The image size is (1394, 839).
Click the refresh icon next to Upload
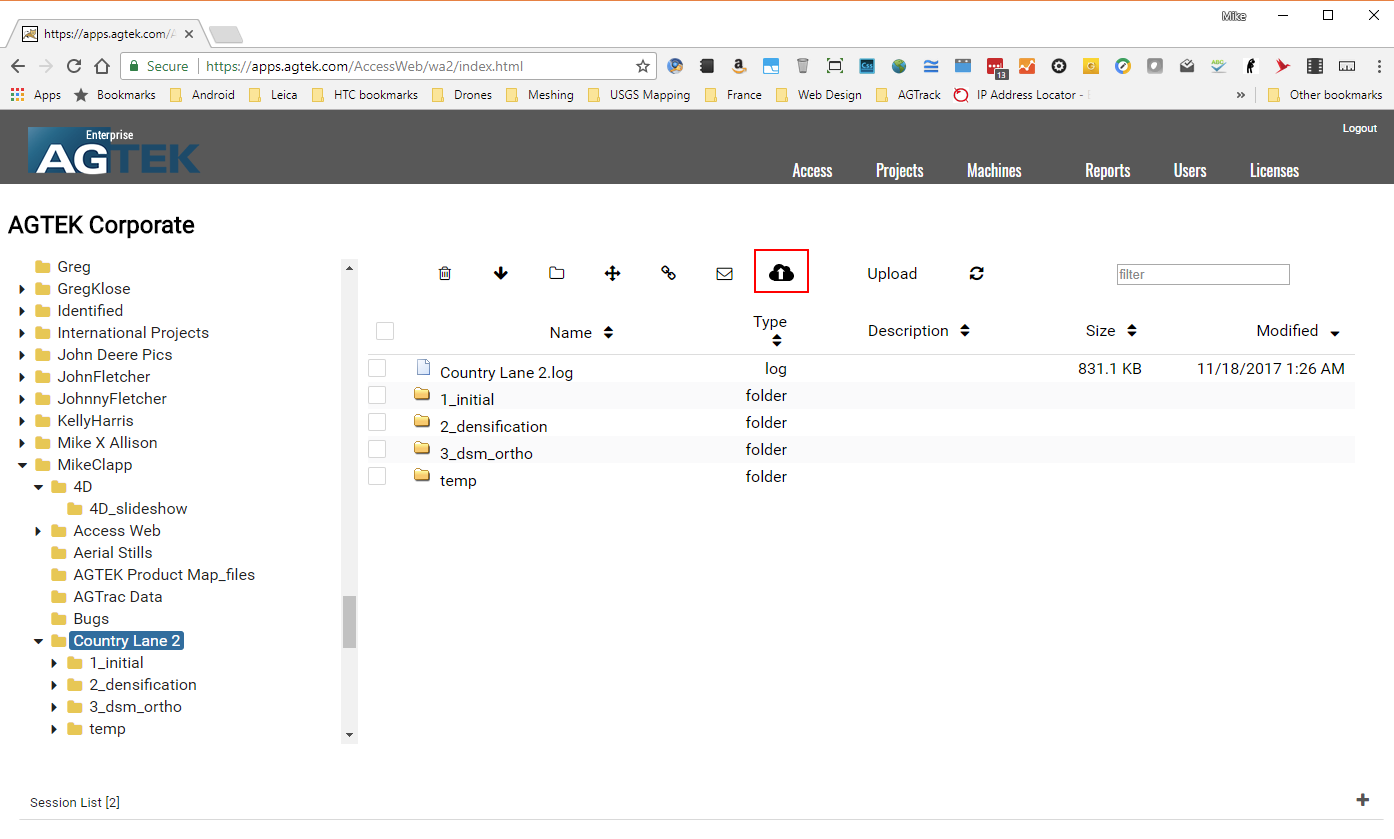pos(977,273)
